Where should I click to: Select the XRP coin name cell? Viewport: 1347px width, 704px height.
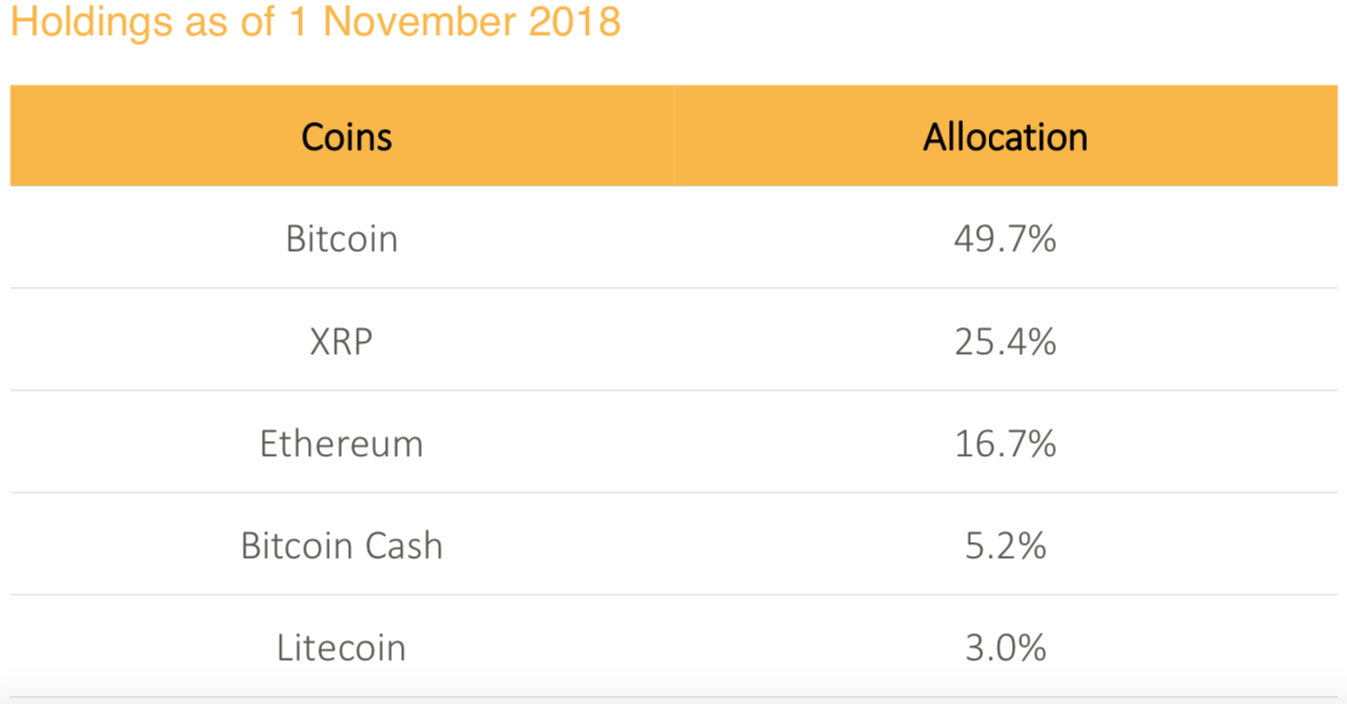coord(342,341)
